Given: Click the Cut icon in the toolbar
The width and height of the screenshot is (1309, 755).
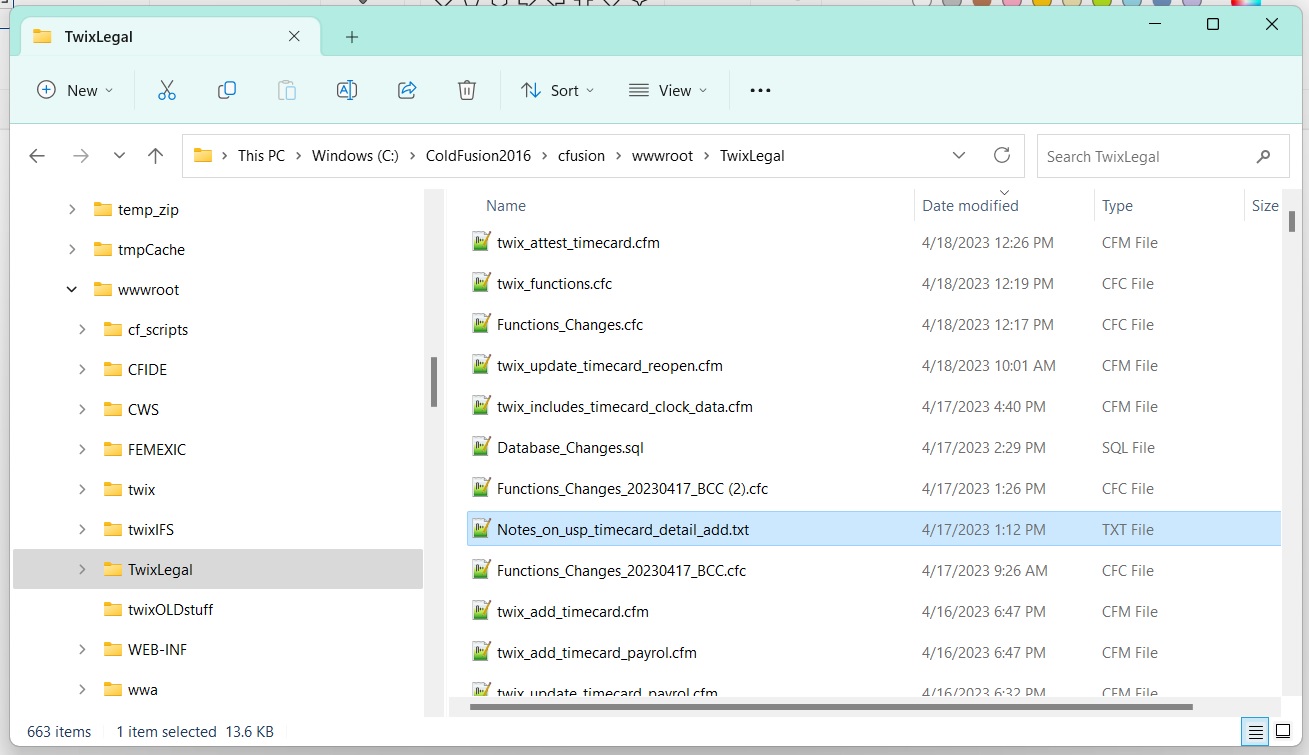Looking at the screenshot, I should point(166,90).
